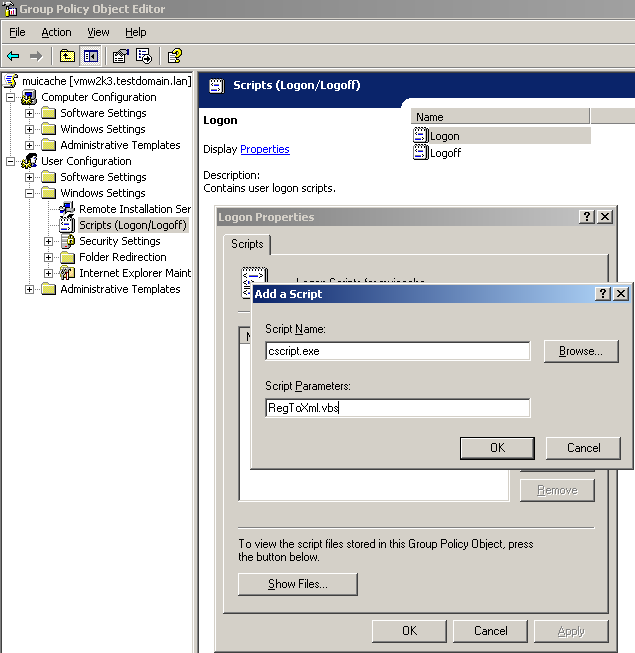Collapse Windows Settings under User Configuration
635x653 pixels.
coord(29,193)
